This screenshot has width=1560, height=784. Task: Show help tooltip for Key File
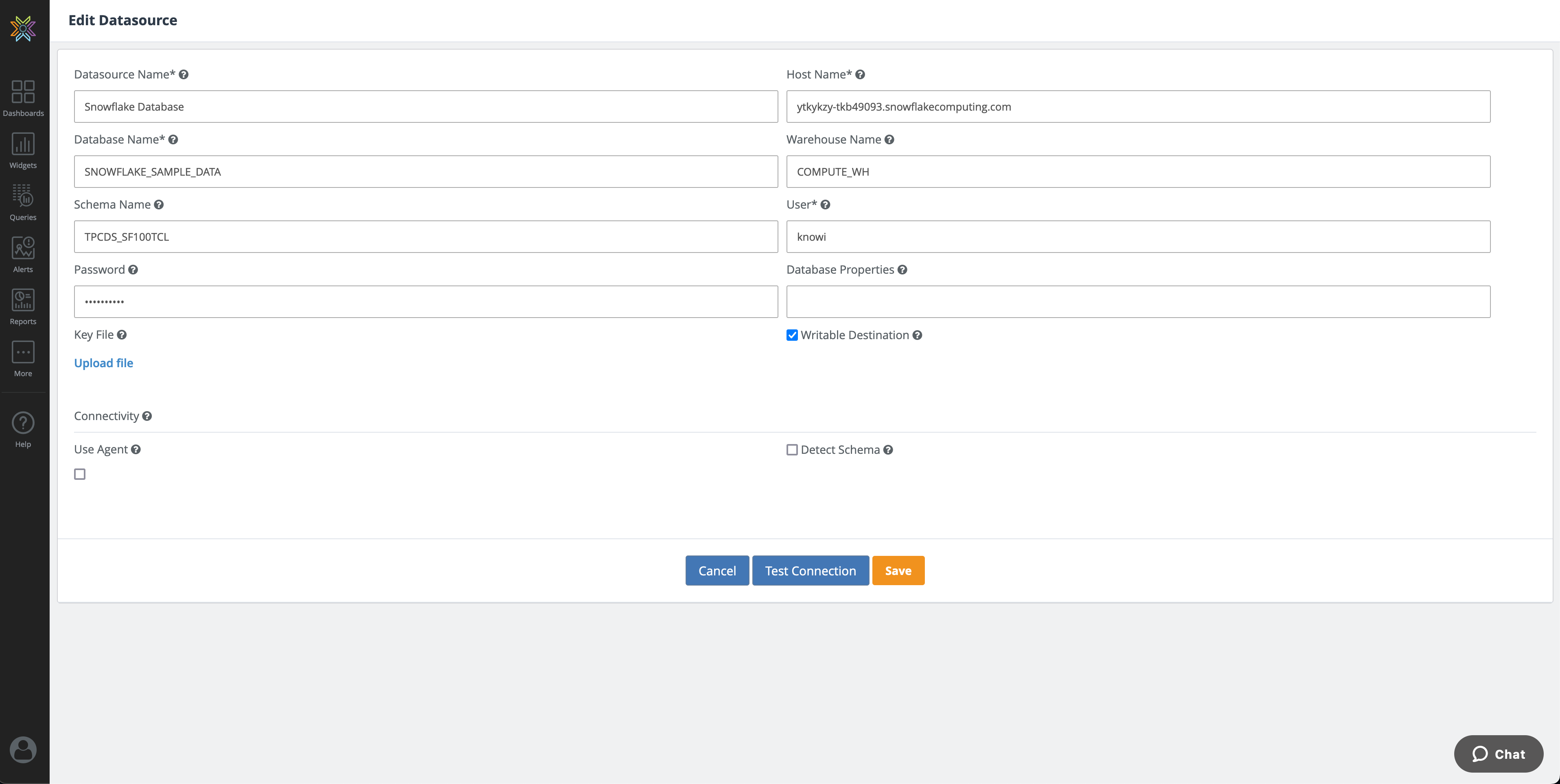[x=122, y=335]
